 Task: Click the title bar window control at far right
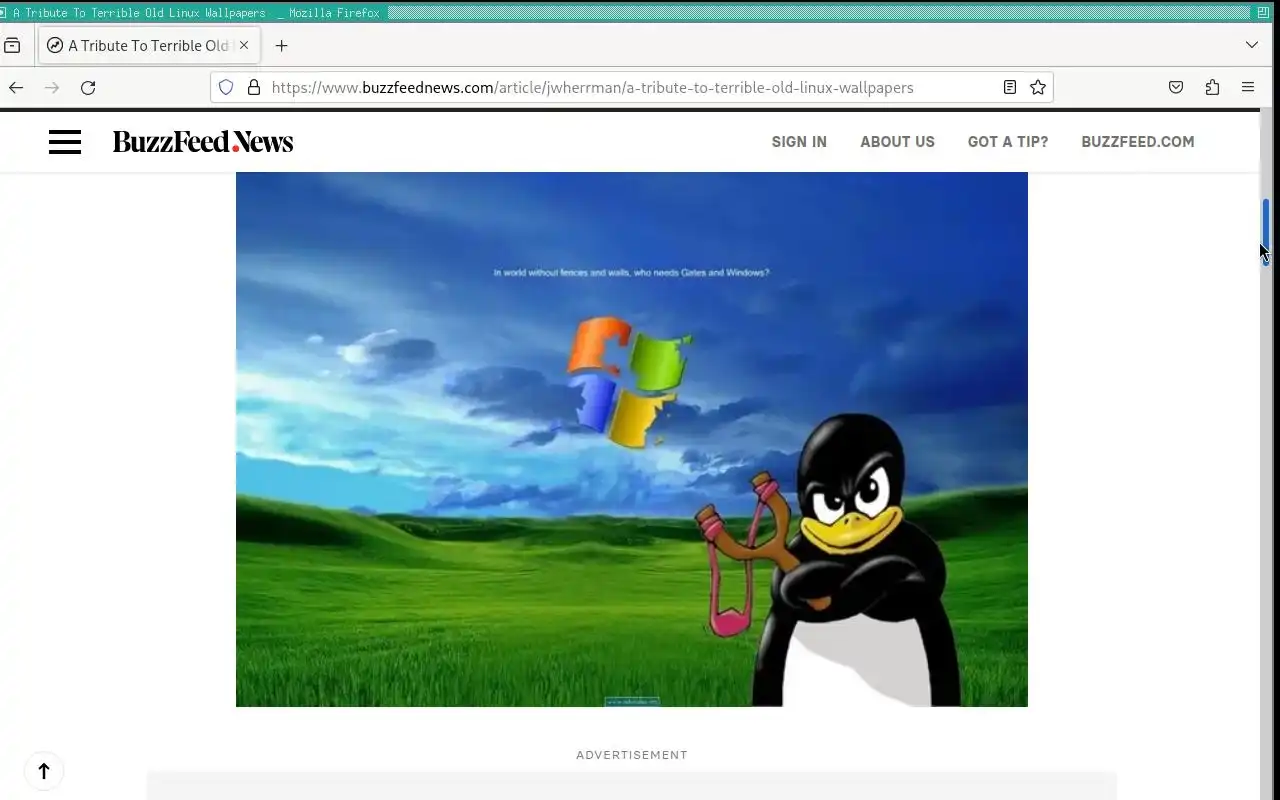click(1263, 13)
